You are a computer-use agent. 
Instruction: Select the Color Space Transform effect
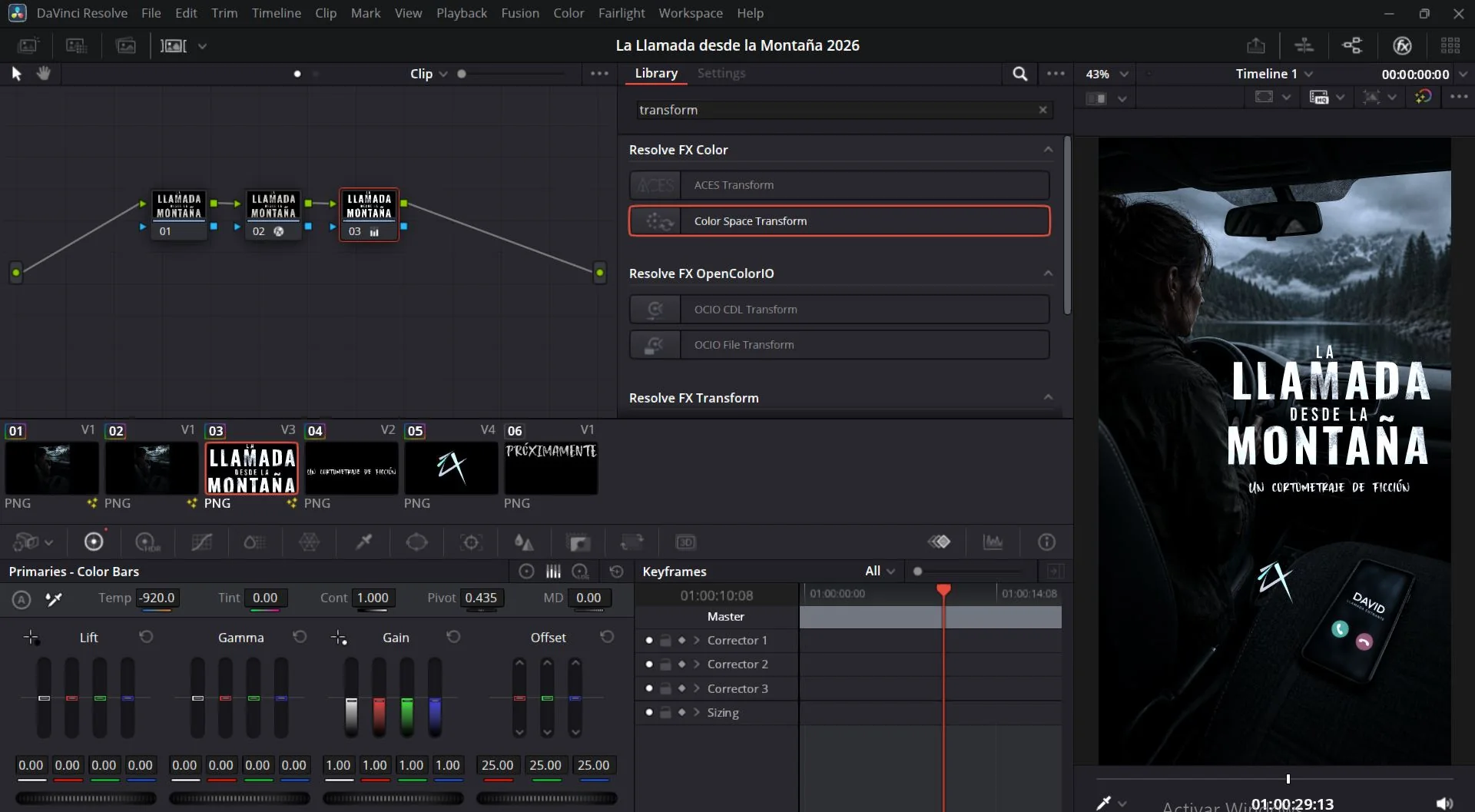(x=839, y=221)
